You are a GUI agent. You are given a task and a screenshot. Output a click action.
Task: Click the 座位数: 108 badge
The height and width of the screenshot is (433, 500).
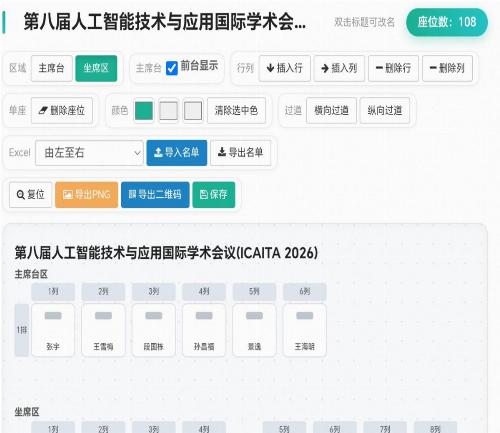[447, 22]
